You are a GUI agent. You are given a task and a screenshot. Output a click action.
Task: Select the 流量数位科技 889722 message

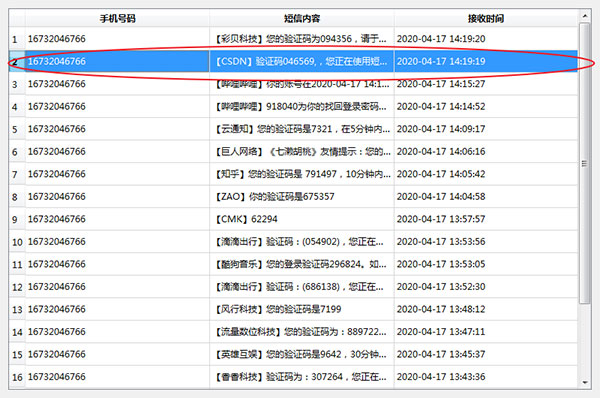coord(302,332)
